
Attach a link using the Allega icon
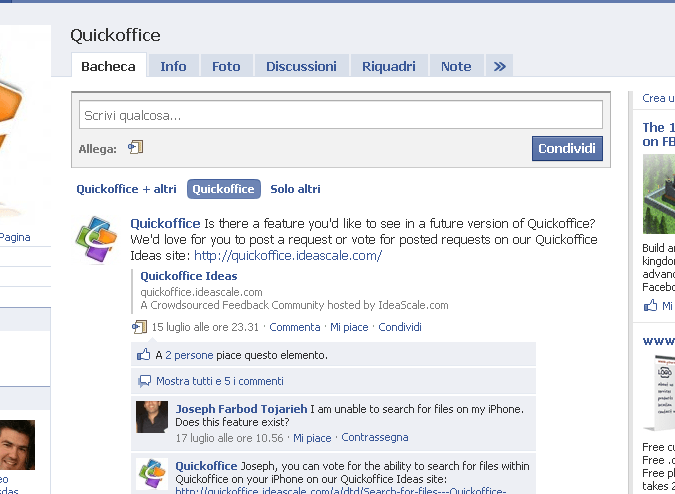pyautogui.click(x=136, y=148)
